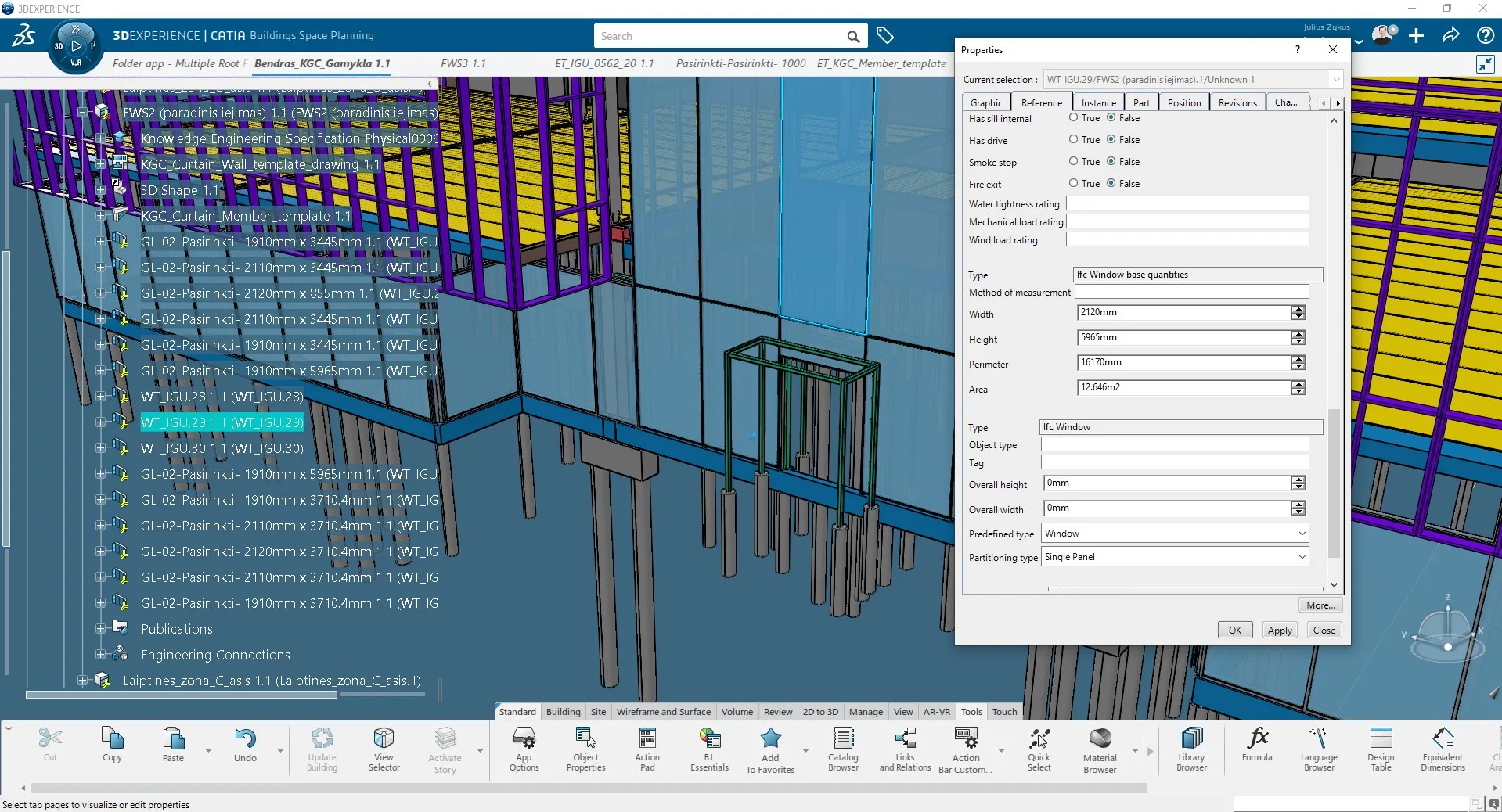This screenshot has width=1502, height=812.
Task: Open the Predefined type dropdown
Action: pyautogui.click(x=1300, y=534)
